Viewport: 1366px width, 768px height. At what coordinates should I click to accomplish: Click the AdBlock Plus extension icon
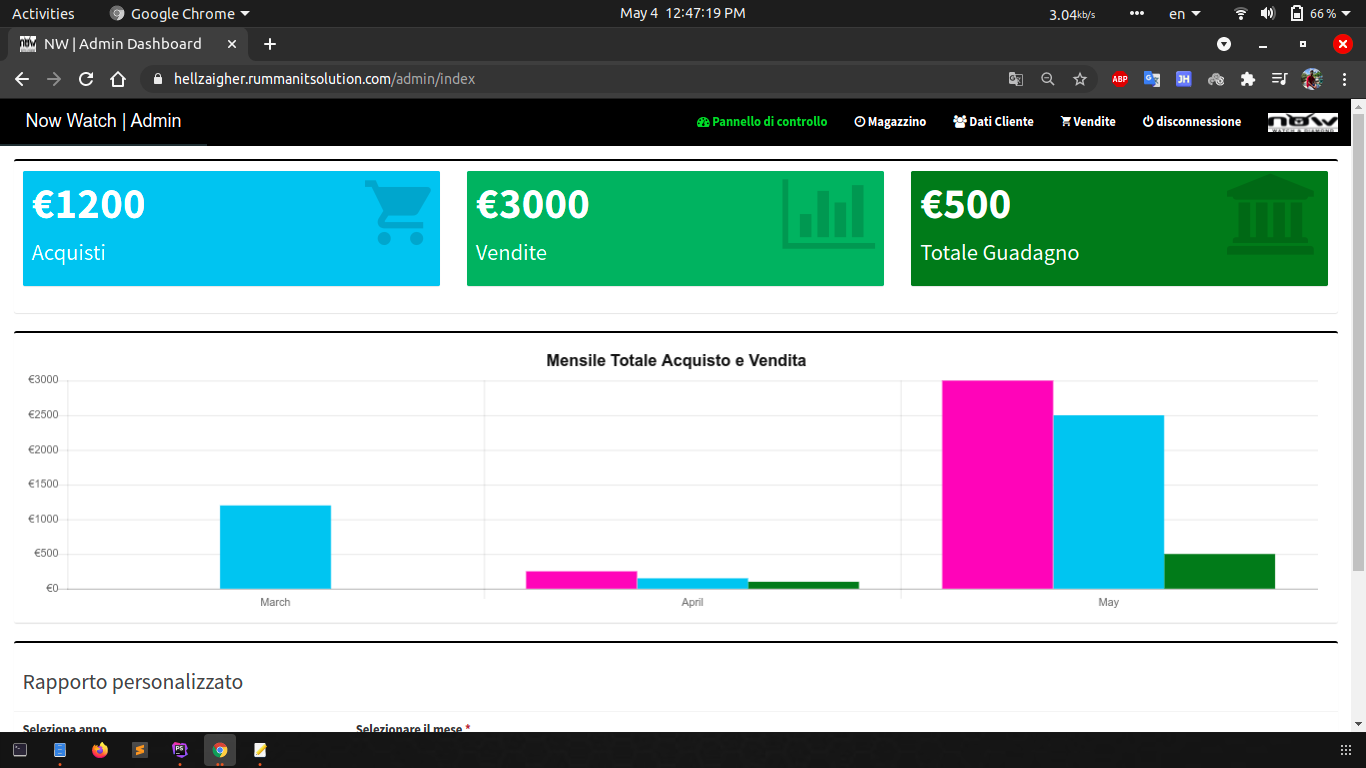click(1119, 79)
